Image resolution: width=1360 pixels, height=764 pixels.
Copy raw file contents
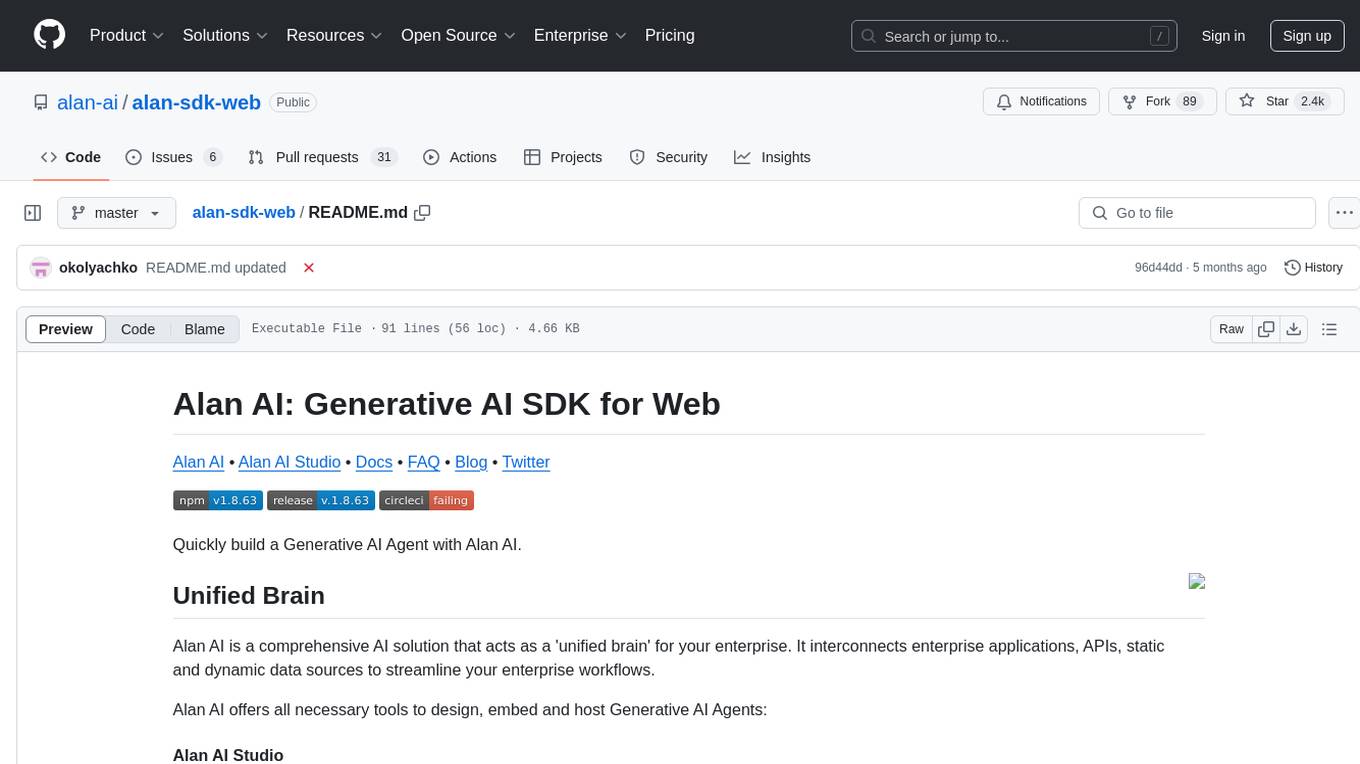pos(1266,329)
